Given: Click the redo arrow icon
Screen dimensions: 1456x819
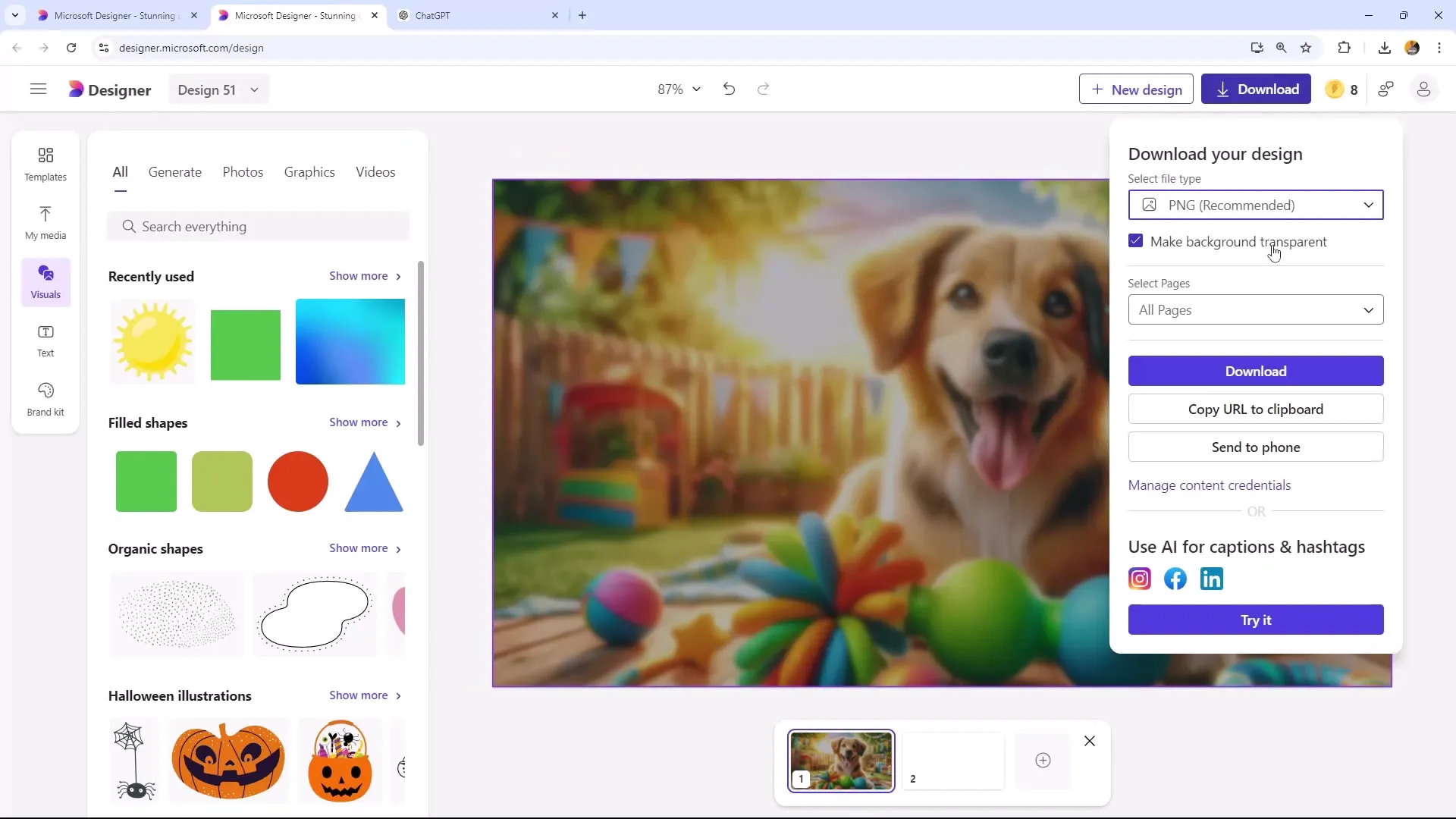Looking at the screenshot, I should [764, 89].
